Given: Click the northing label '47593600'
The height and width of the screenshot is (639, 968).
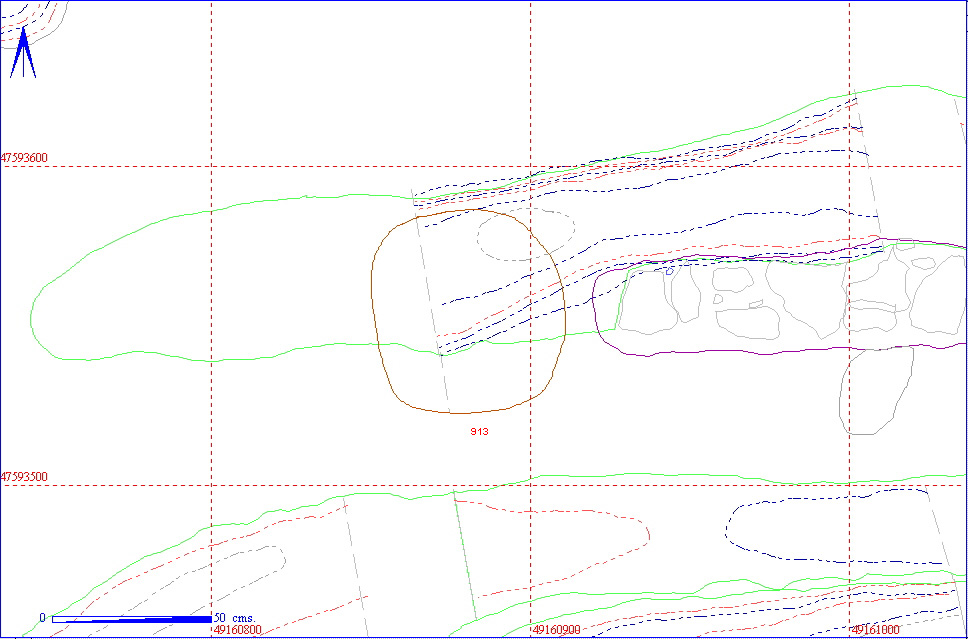Looking at the screenshot, I should [x=25, y=158].
